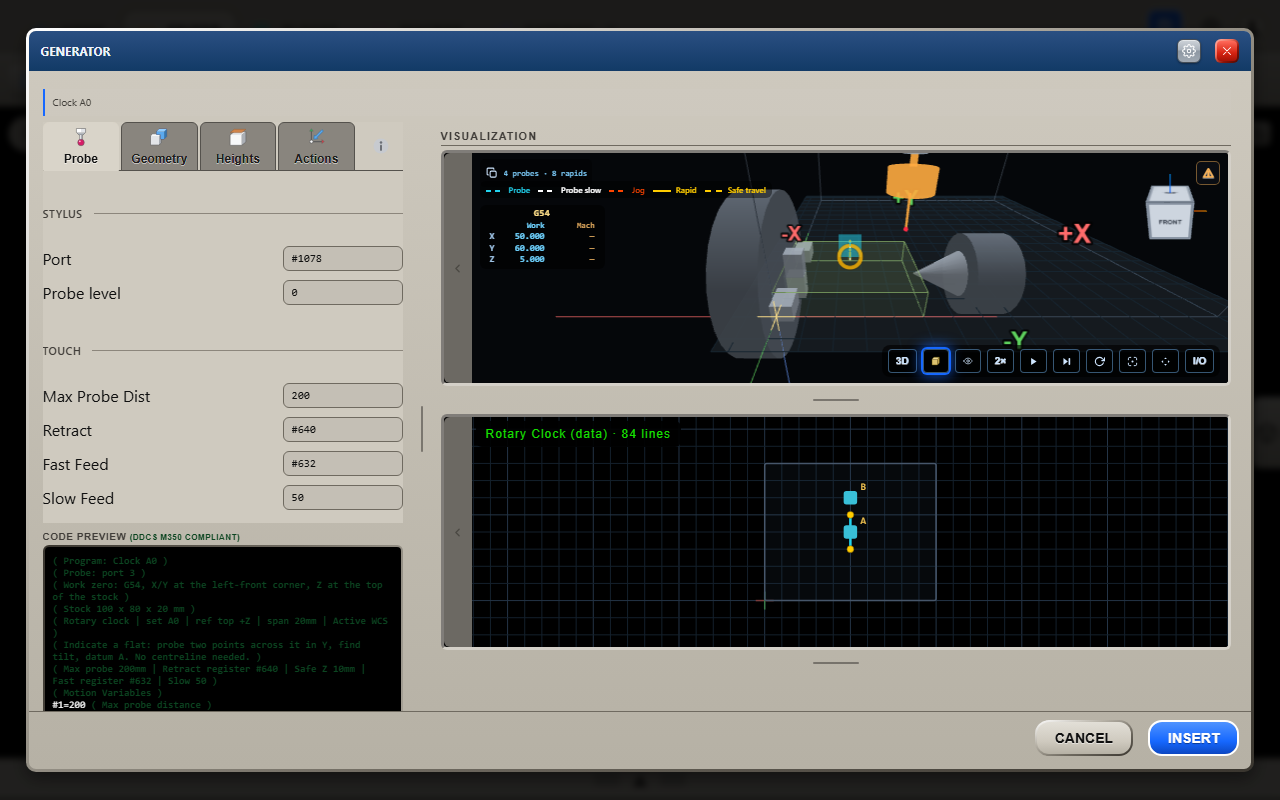Toggle the solid stock cube view
The image size is (1280, 800).
point(935,361)
